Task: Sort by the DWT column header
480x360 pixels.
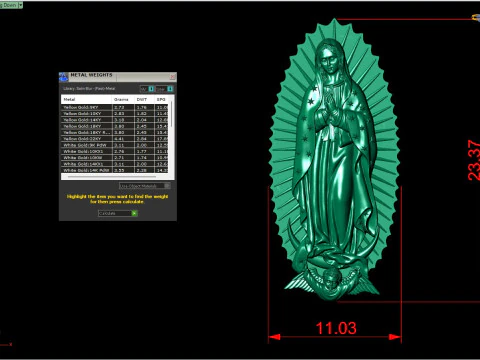Action: pos(144,99)
